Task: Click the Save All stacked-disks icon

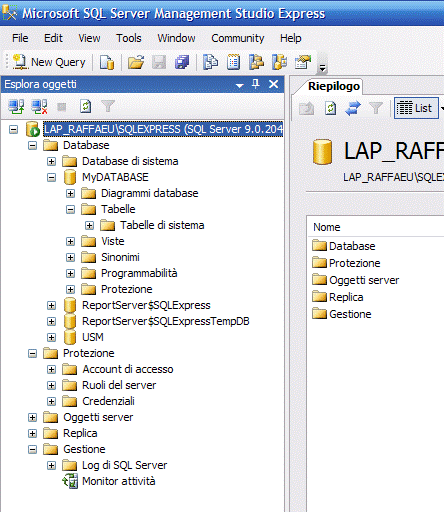Action: point(182,62)
